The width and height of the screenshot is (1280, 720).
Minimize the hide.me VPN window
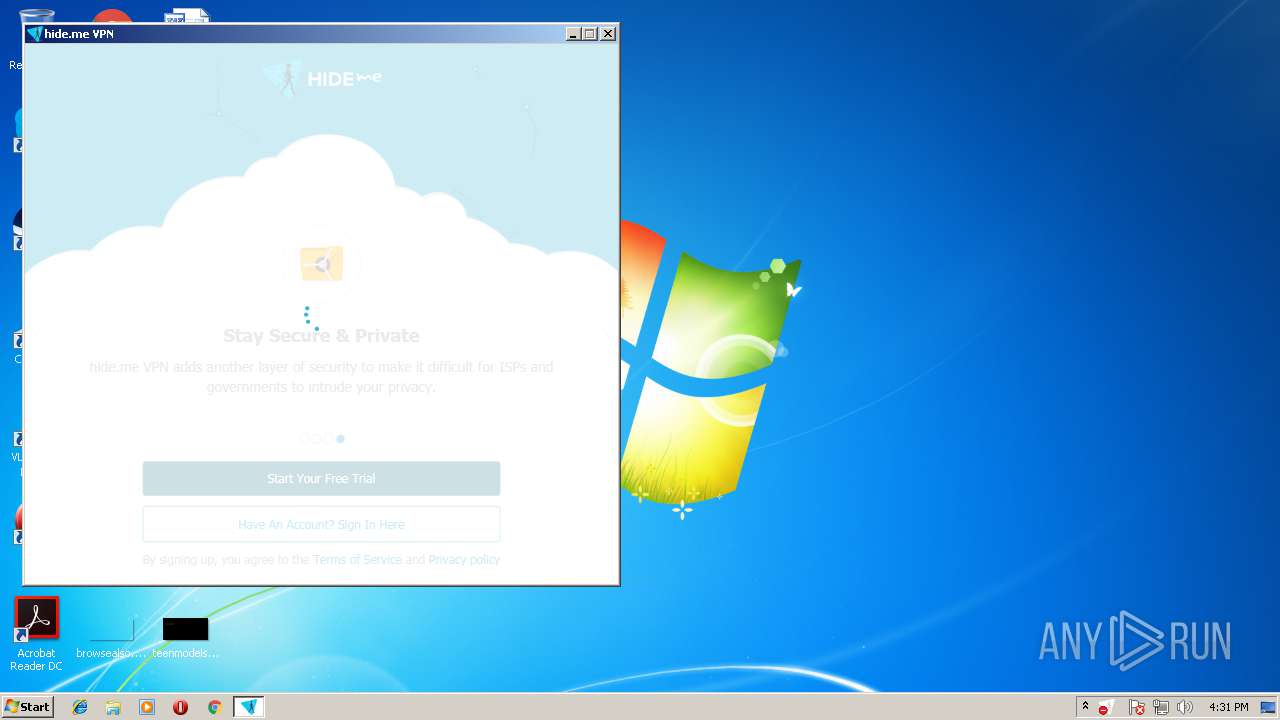tap(573, 34)
